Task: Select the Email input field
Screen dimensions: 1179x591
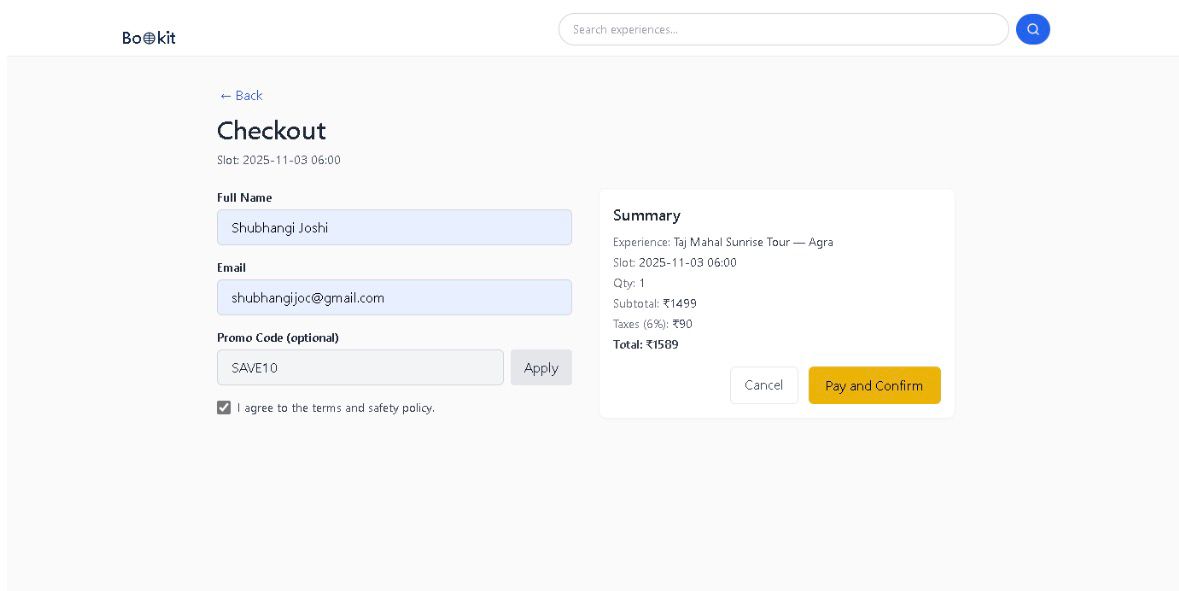Action: pos(394,297)
